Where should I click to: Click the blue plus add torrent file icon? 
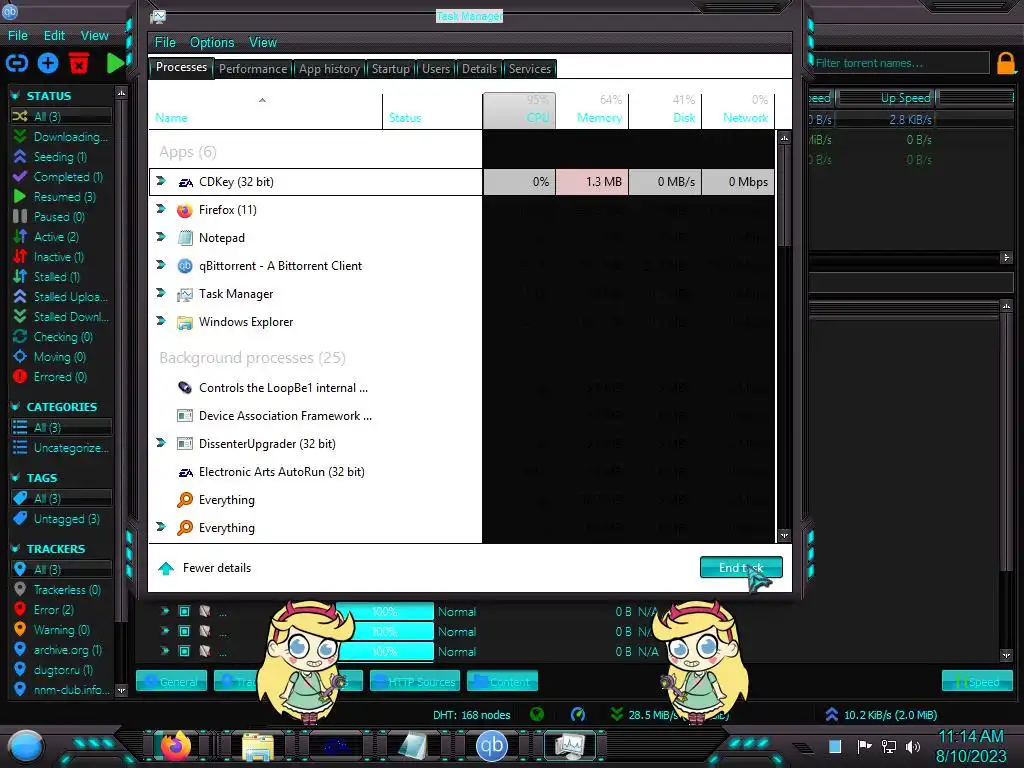tap(48, 63)
